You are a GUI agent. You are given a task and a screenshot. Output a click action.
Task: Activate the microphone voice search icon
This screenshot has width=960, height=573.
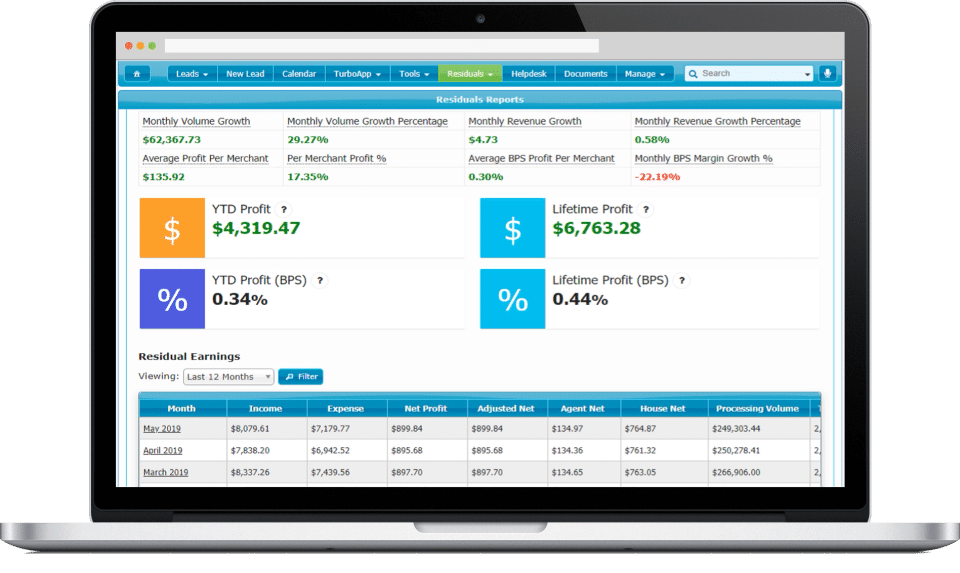[827, 73]
